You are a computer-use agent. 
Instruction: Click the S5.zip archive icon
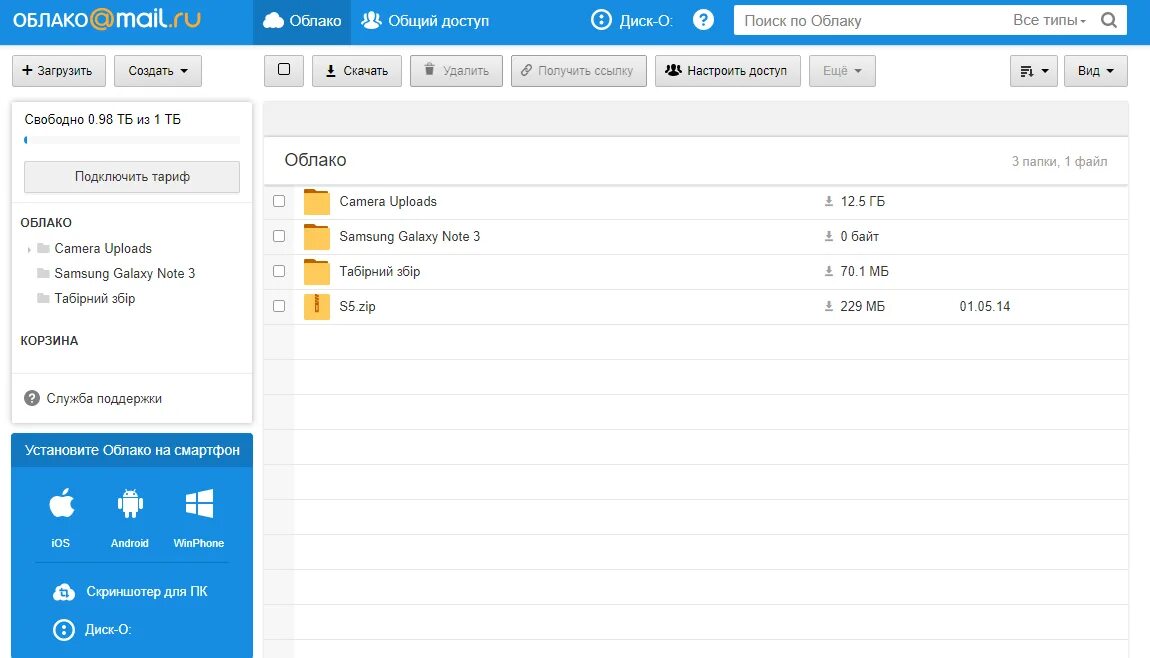[x=317, y=307]
